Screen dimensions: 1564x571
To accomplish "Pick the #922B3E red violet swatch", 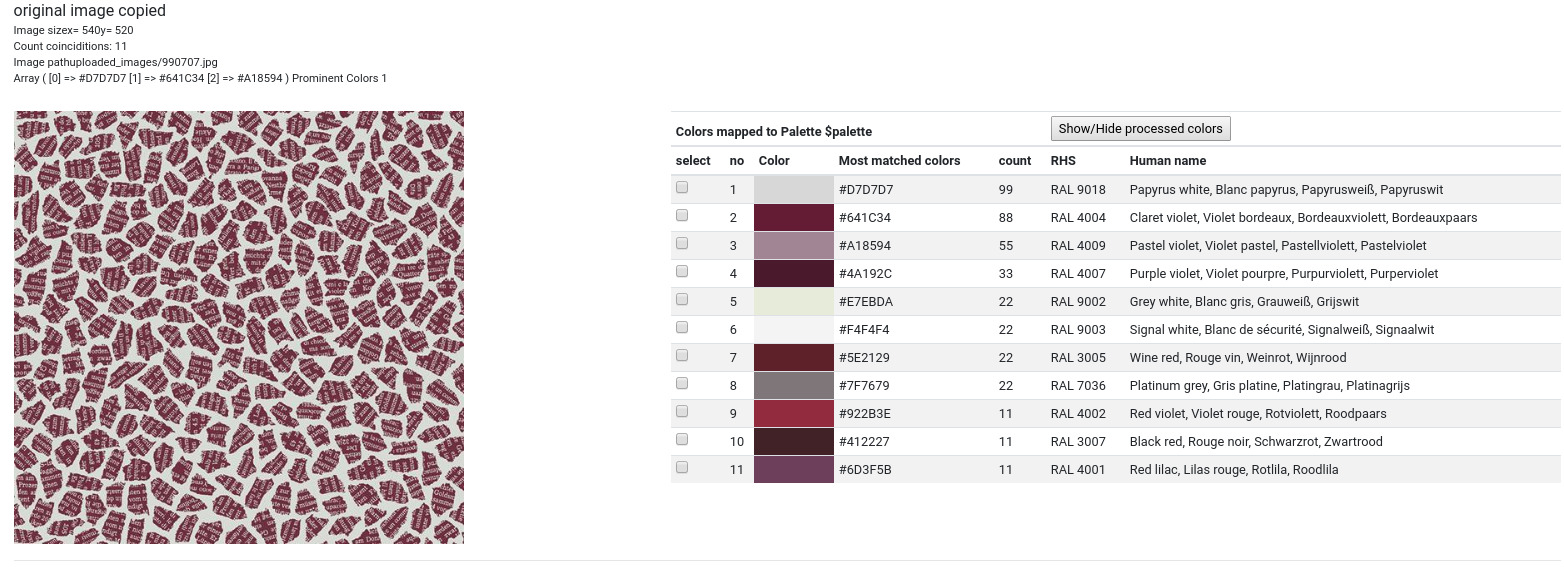I will click(x=793, y=414).
